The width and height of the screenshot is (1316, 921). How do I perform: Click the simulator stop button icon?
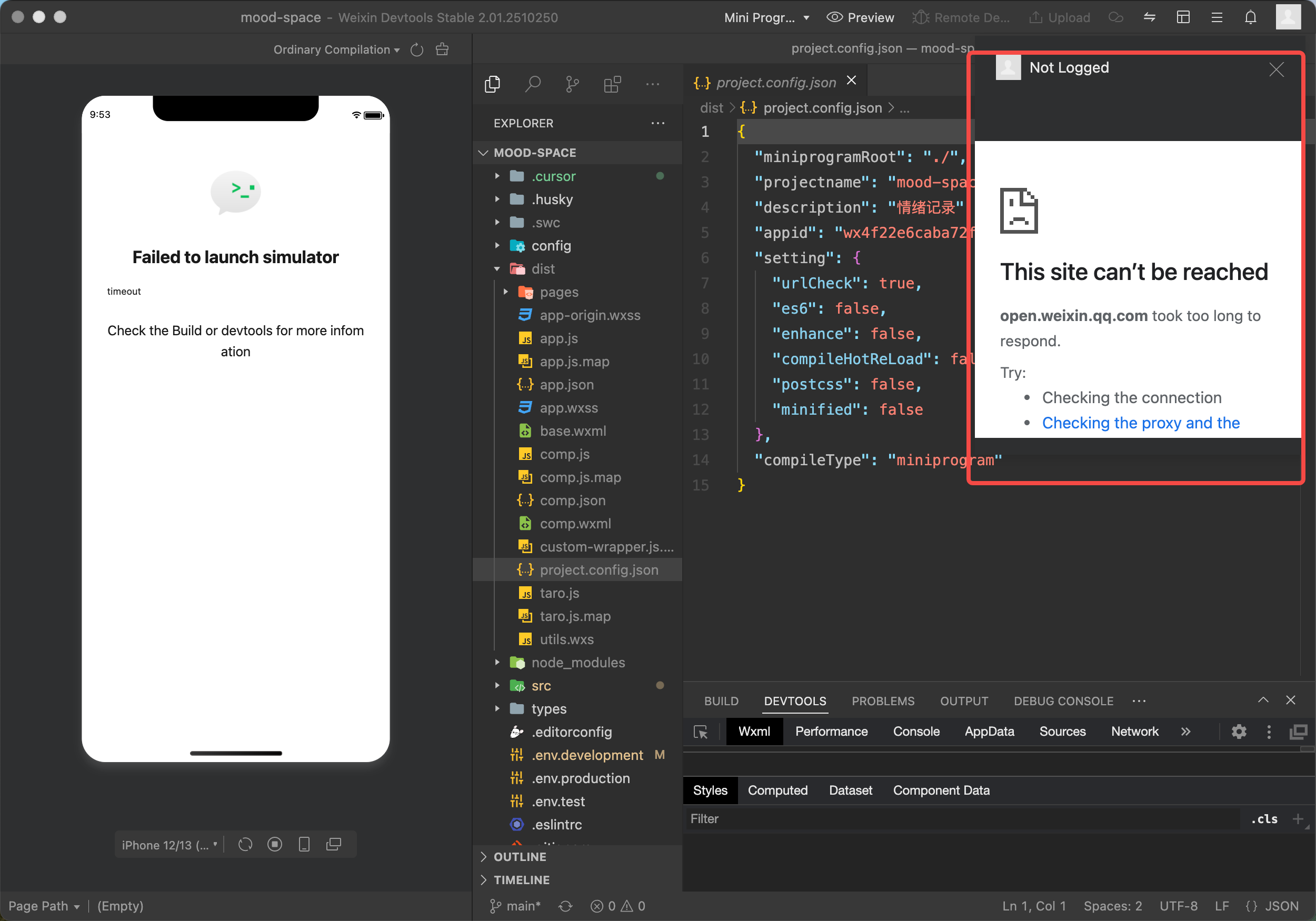[275, 844]
